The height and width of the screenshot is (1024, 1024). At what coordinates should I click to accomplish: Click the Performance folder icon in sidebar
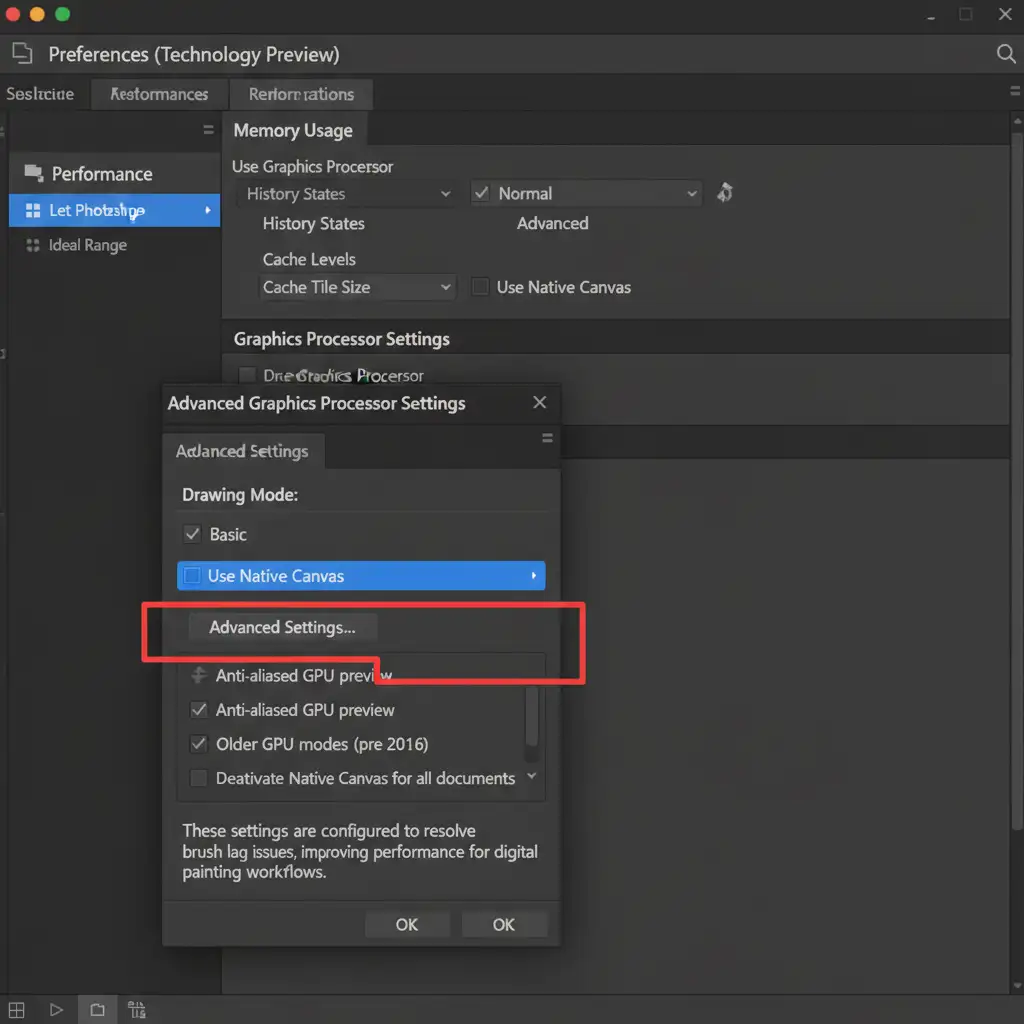34,173
